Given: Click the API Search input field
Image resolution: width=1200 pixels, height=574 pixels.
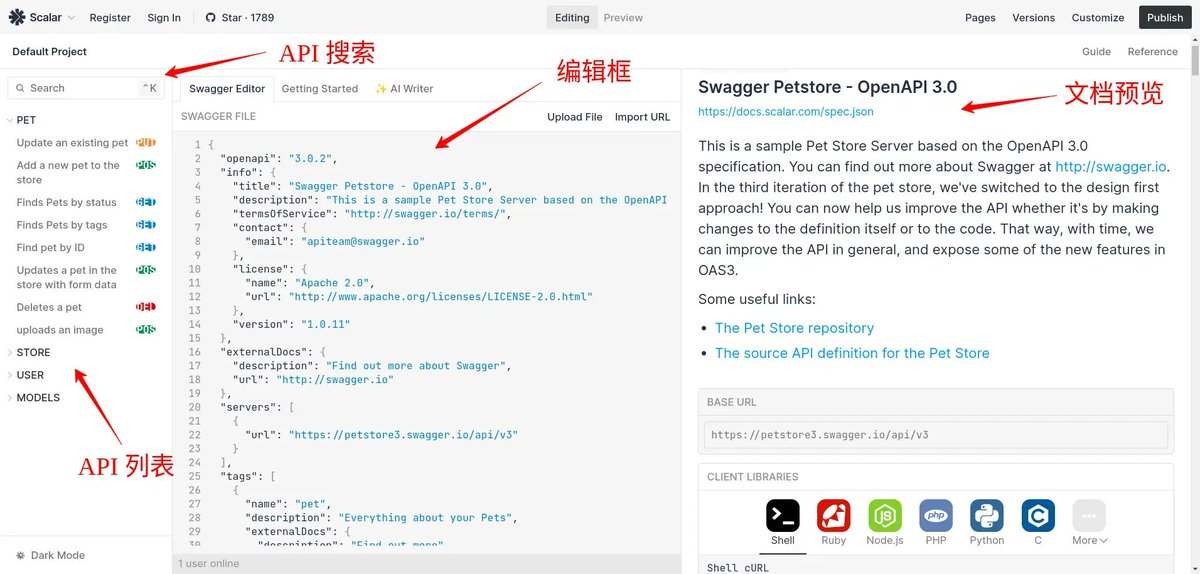Looking at the screenshot, I should coord(85,88).
